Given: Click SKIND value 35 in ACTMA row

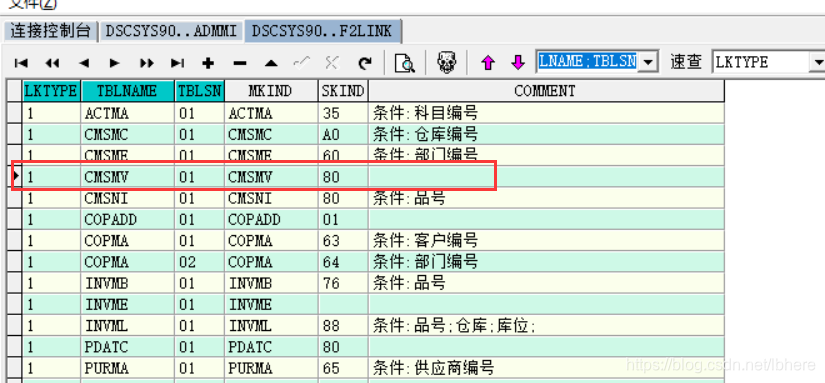Looking at the screenshot, I should coord(343,113).
